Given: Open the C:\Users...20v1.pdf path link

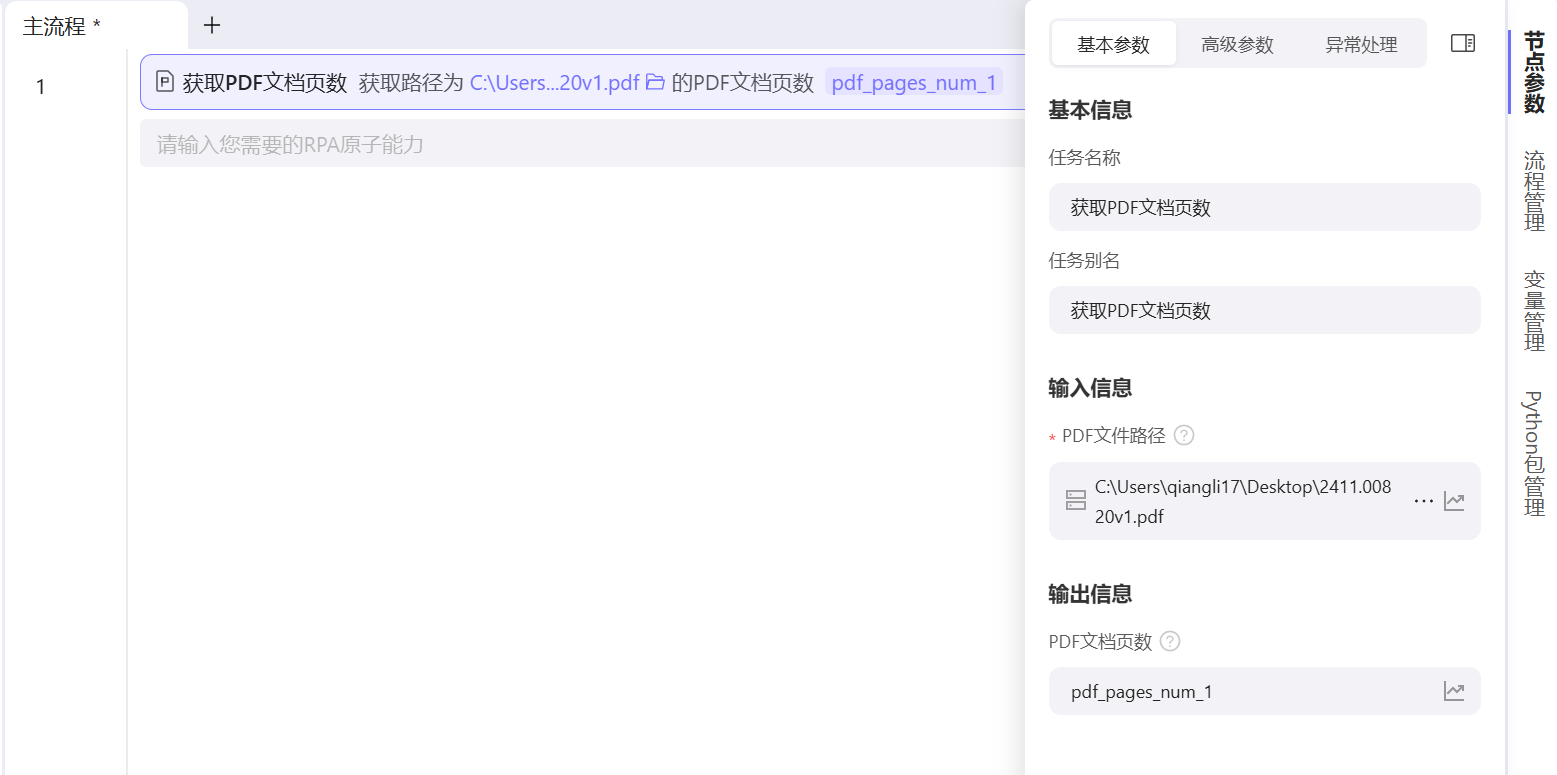Looking at the screenshot, I should point(553,83).
